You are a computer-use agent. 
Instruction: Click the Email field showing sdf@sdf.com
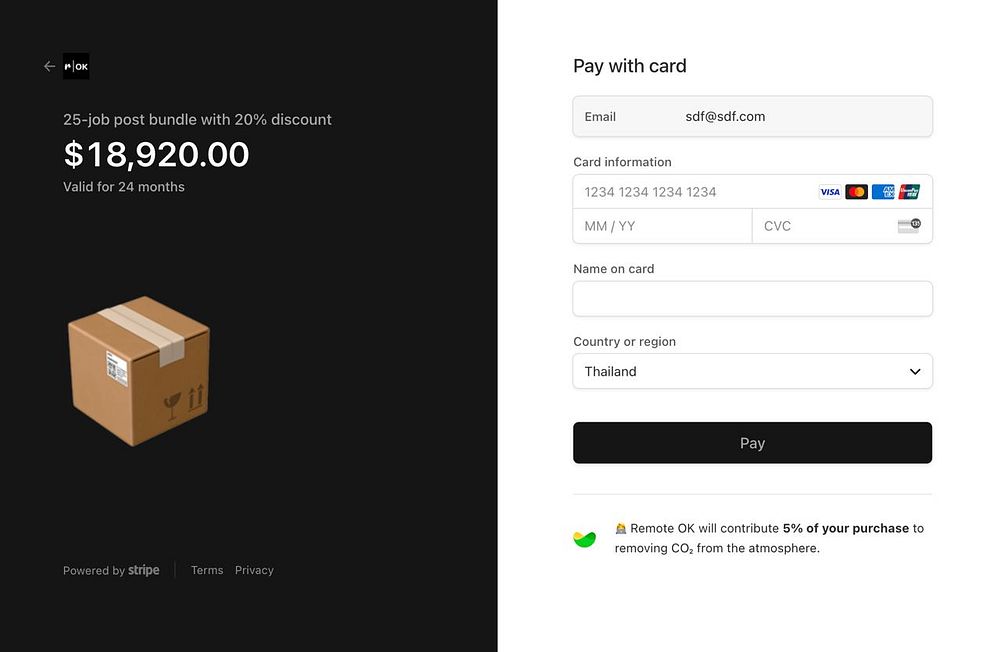(752, 117)
